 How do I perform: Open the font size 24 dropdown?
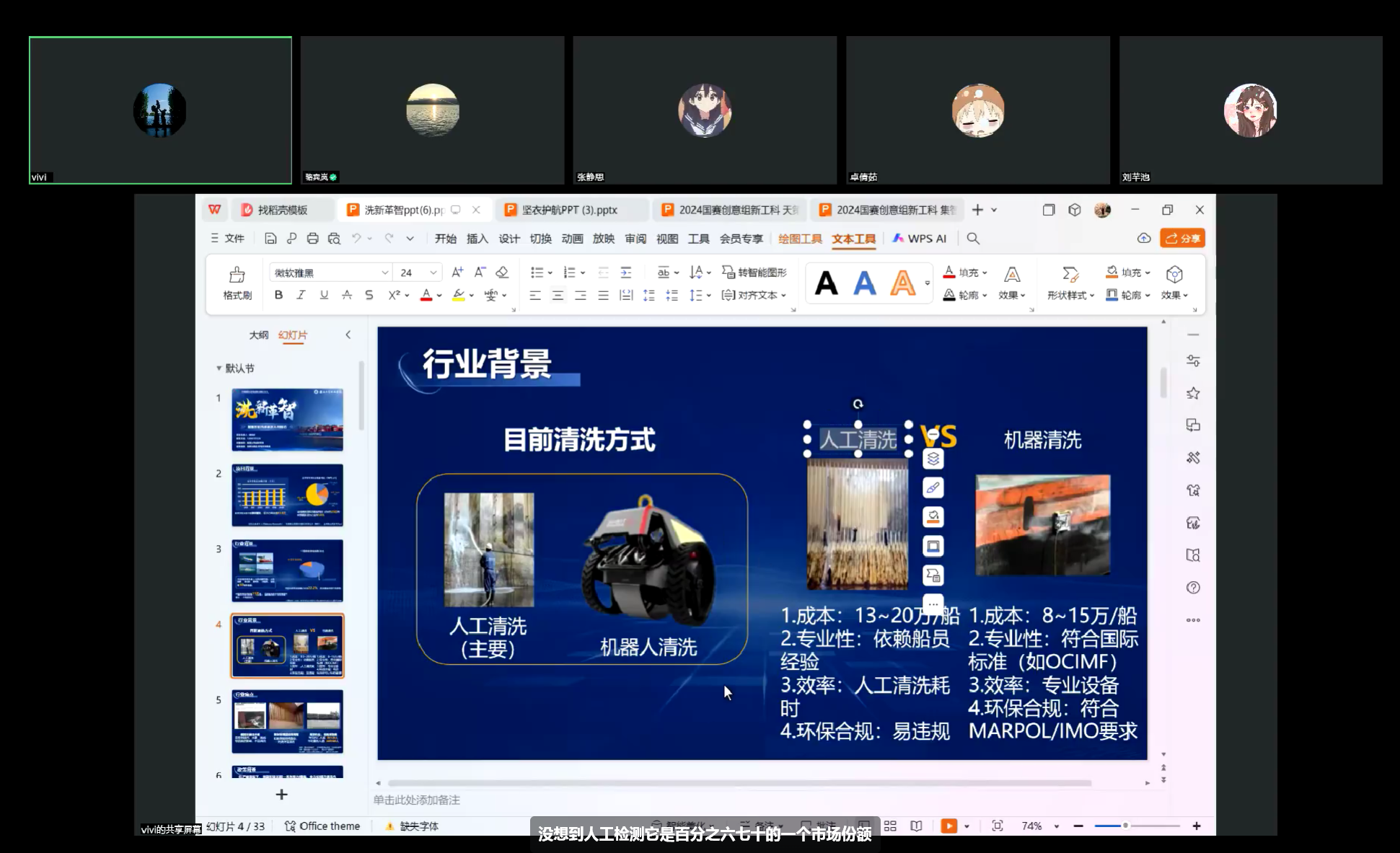[433, 273]
